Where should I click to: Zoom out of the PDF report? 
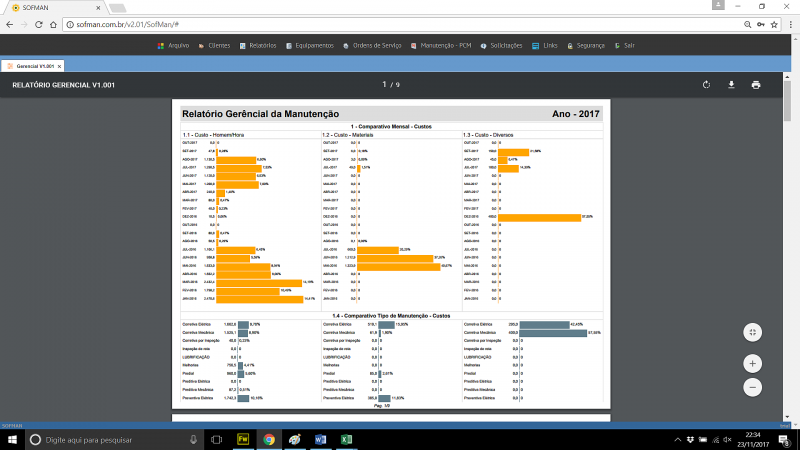click(753, 386)
